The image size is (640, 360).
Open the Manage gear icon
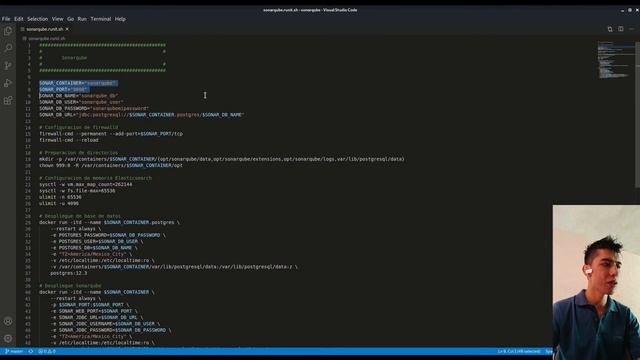point(8,338)
